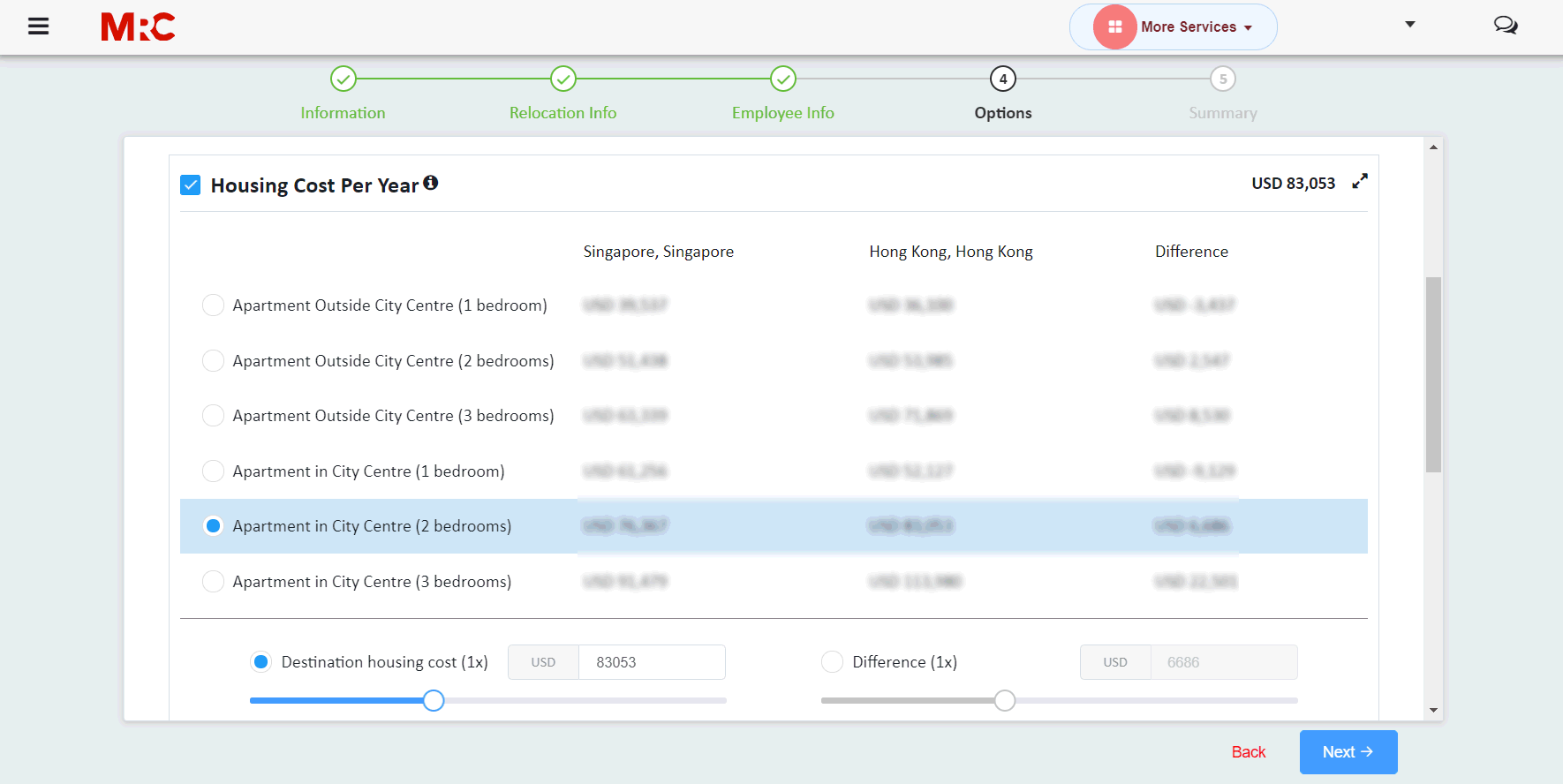Select Apartment Outside City Centre (1 bedroom)
This screenshot has height=784, width=1563.
tap(213, 305)
